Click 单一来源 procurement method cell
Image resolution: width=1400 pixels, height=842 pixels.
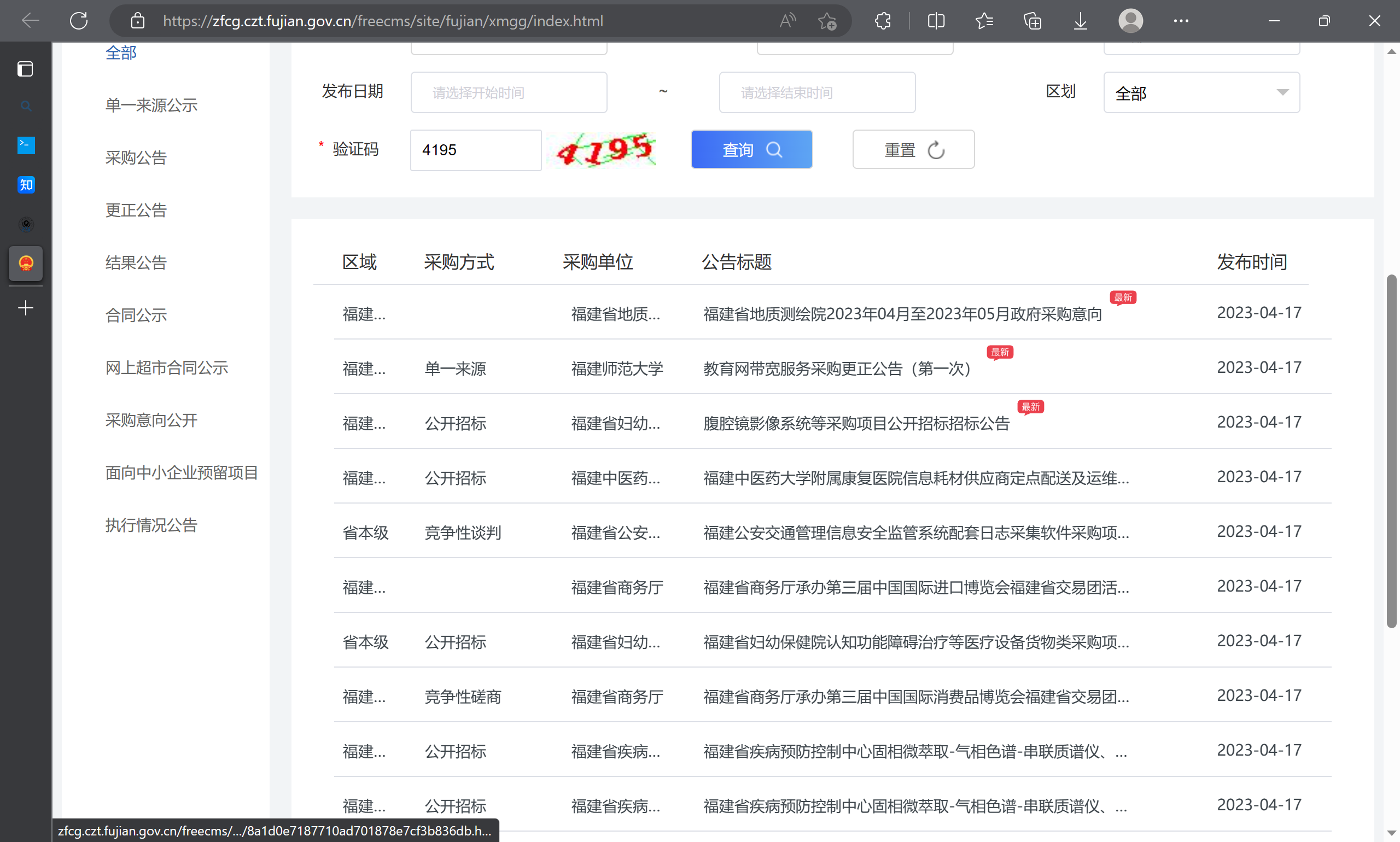pos(455,369)
